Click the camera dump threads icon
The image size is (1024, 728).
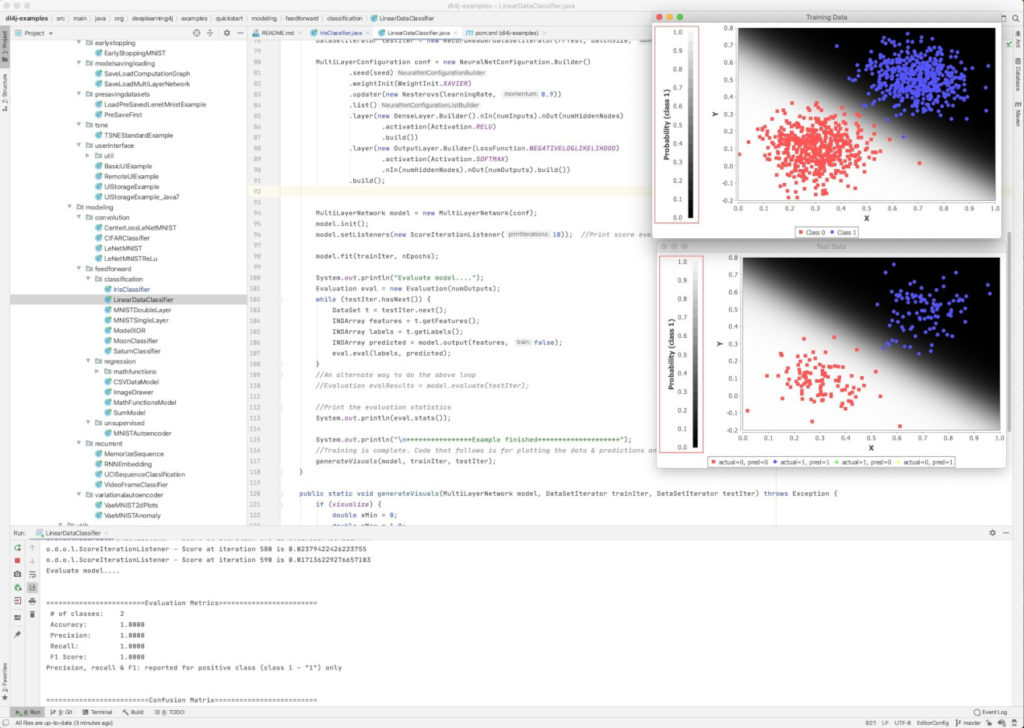point(18,574)
